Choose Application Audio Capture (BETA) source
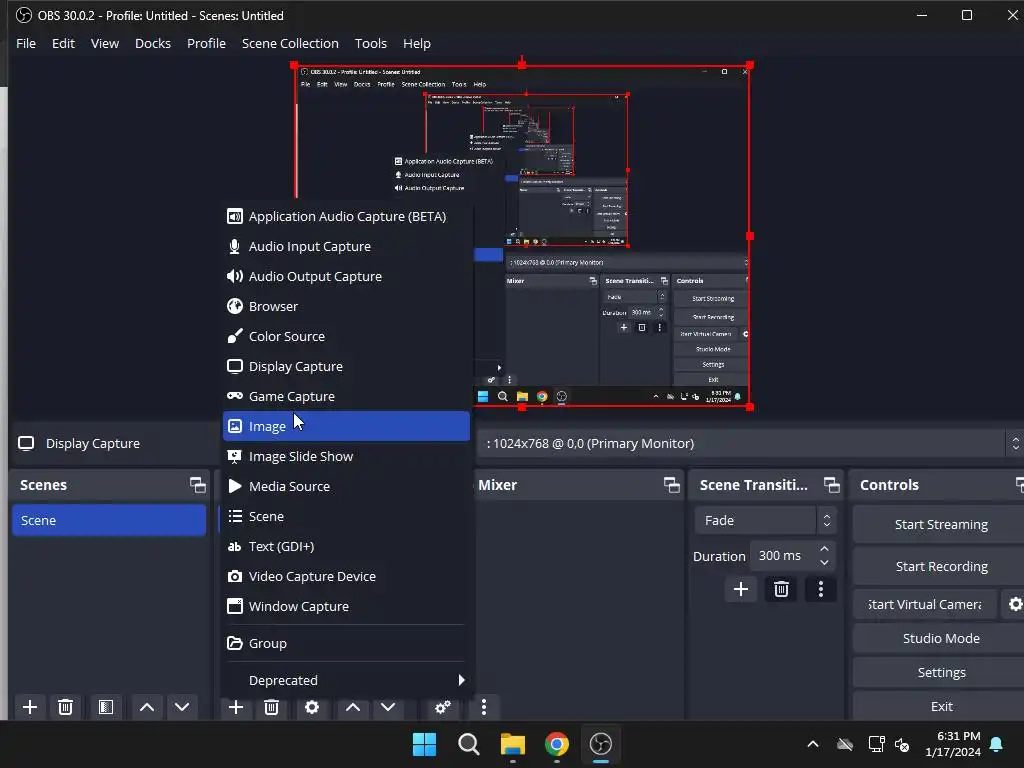Image resolution: width=1024 pixels, height=768 pixels. point(346,216)
